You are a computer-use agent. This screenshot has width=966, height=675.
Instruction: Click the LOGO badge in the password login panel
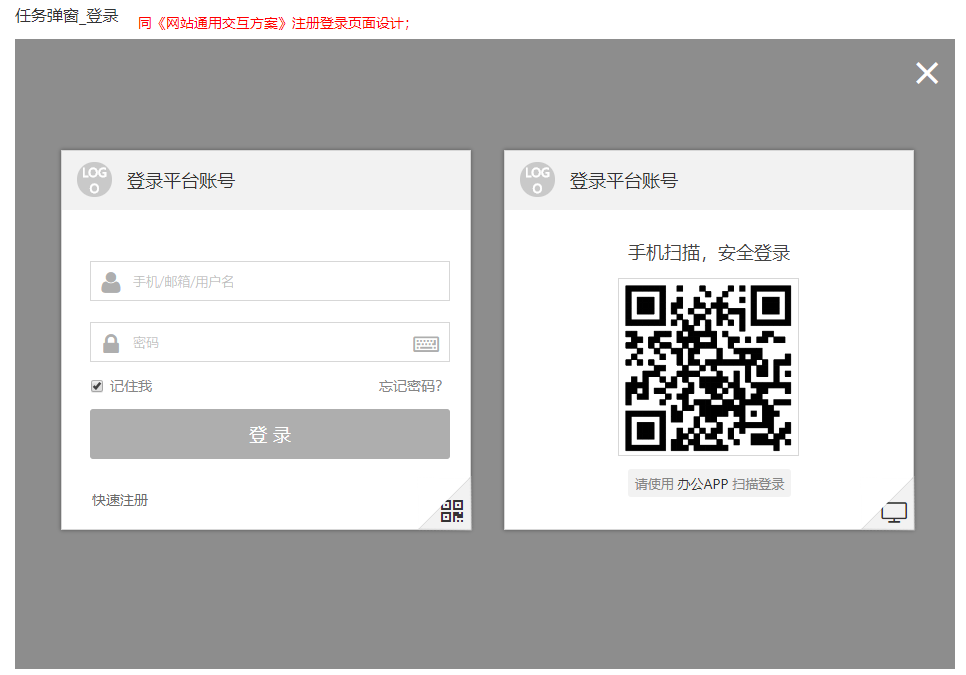click(94, 180)
